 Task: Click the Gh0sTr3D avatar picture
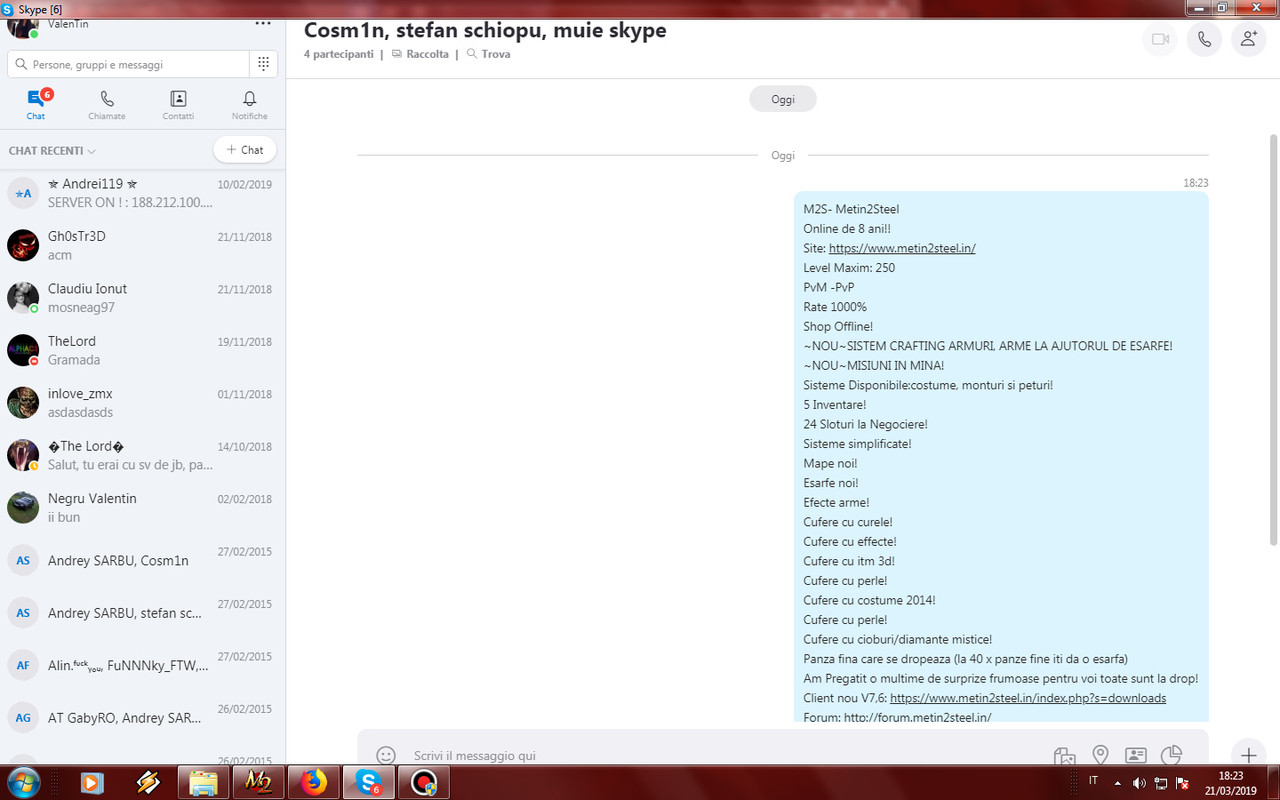(23, 245)
